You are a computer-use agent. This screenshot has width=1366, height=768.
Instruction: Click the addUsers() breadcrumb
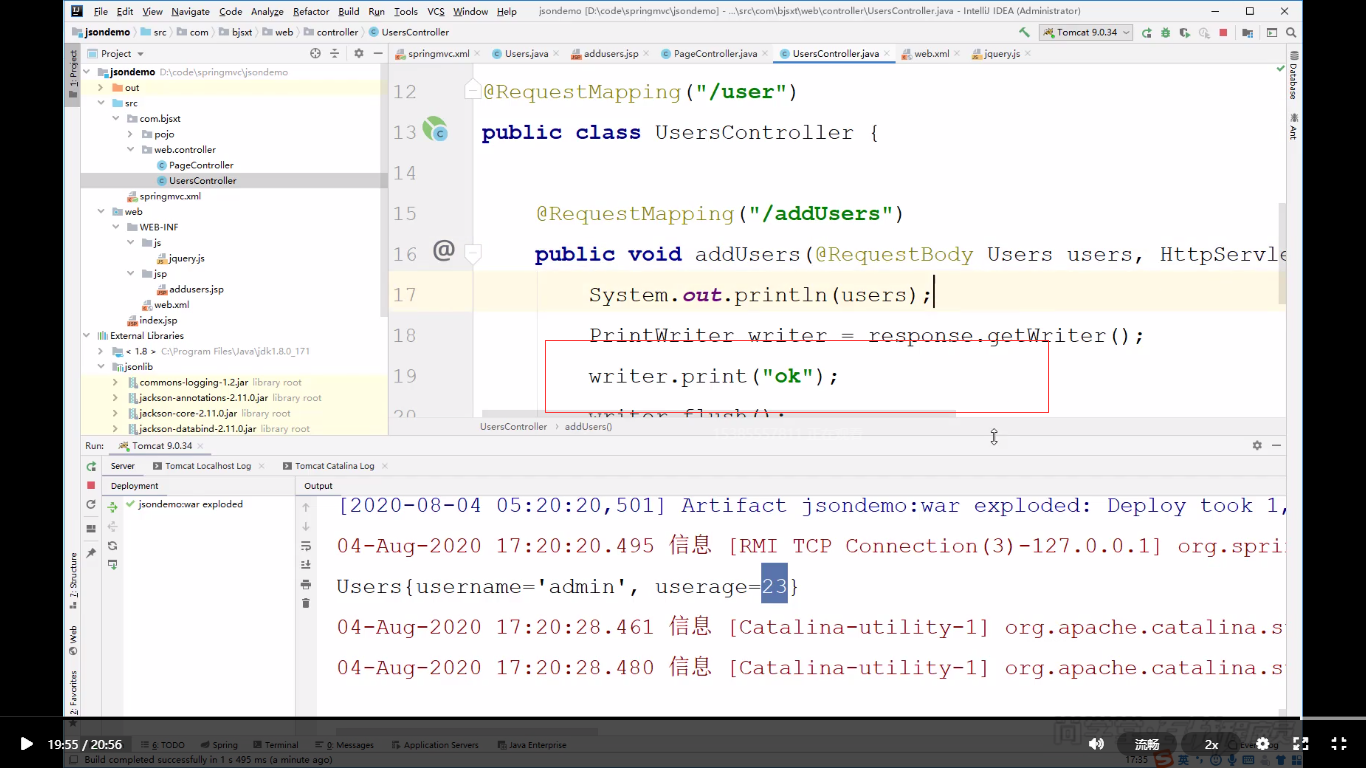pyautogui.click(x=588, y=427)
